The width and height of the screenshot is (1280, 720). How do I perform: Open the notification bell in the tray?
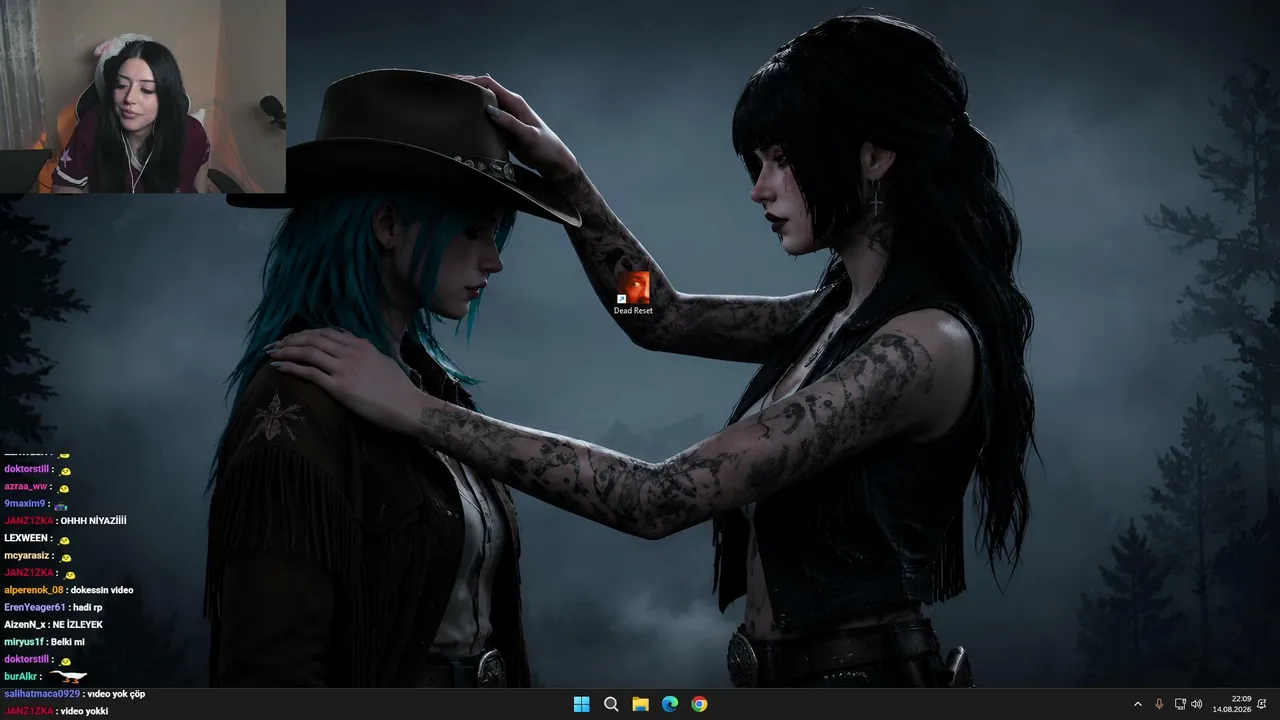click(1263, 704)
